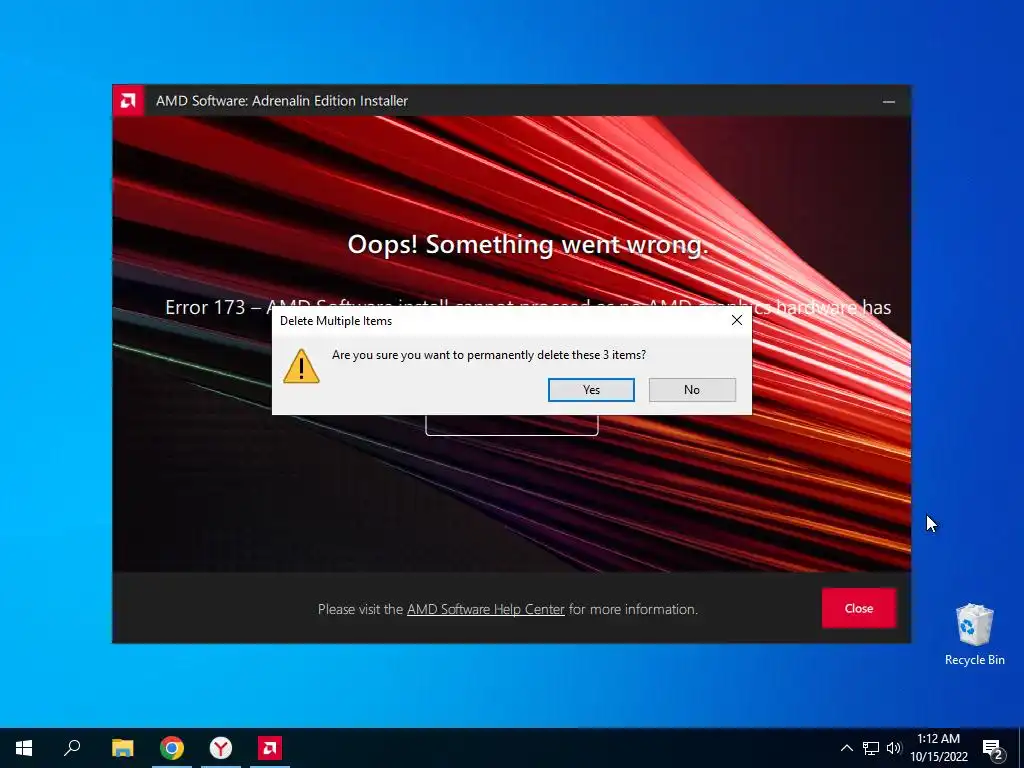Image resolution: width=1024 pixels, height=768 pixels.
Task: Open the AMD Software Help Center link
Action: point(485,609)
